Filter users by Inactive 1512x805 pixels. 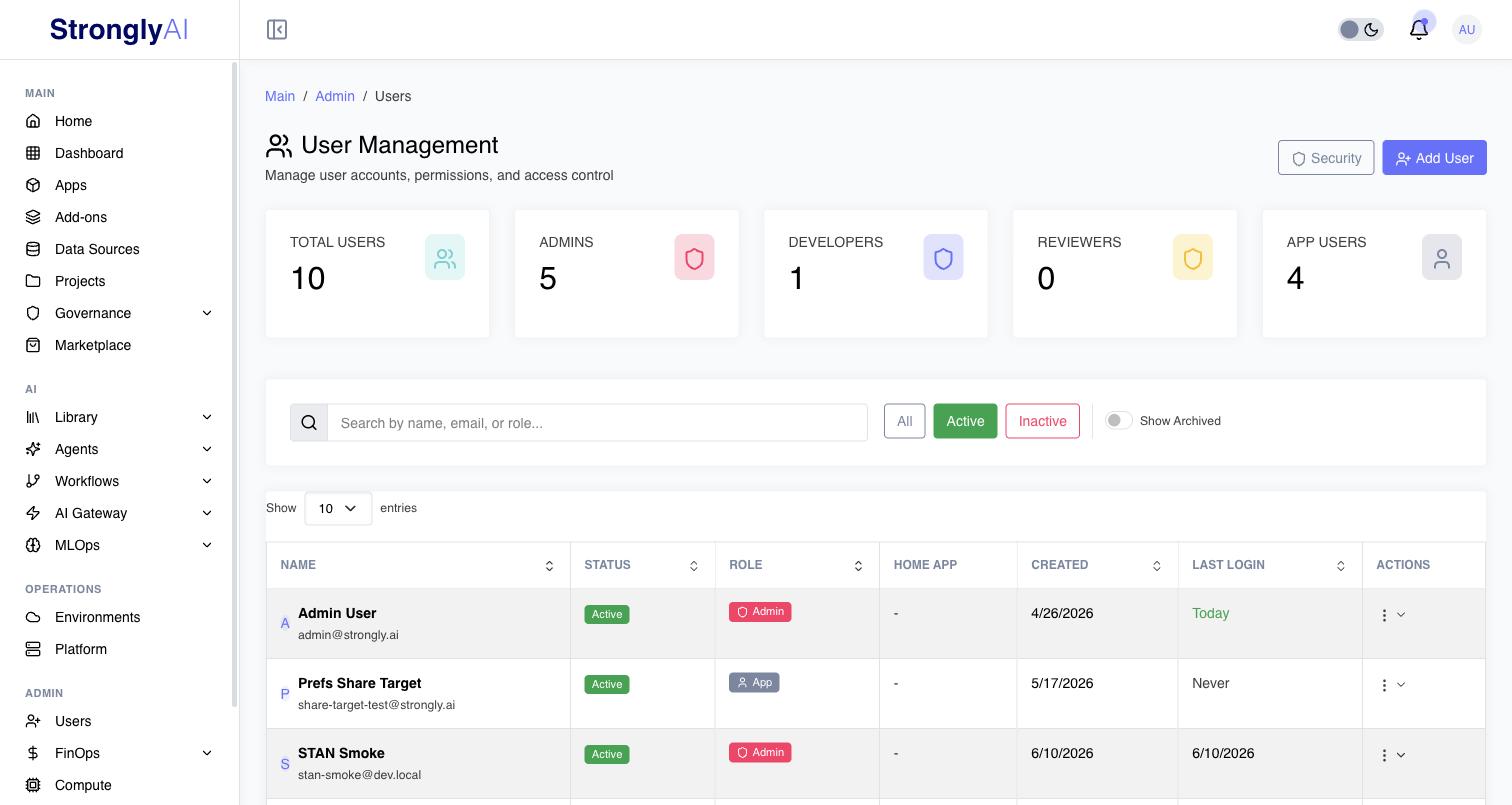point(1042,421)
